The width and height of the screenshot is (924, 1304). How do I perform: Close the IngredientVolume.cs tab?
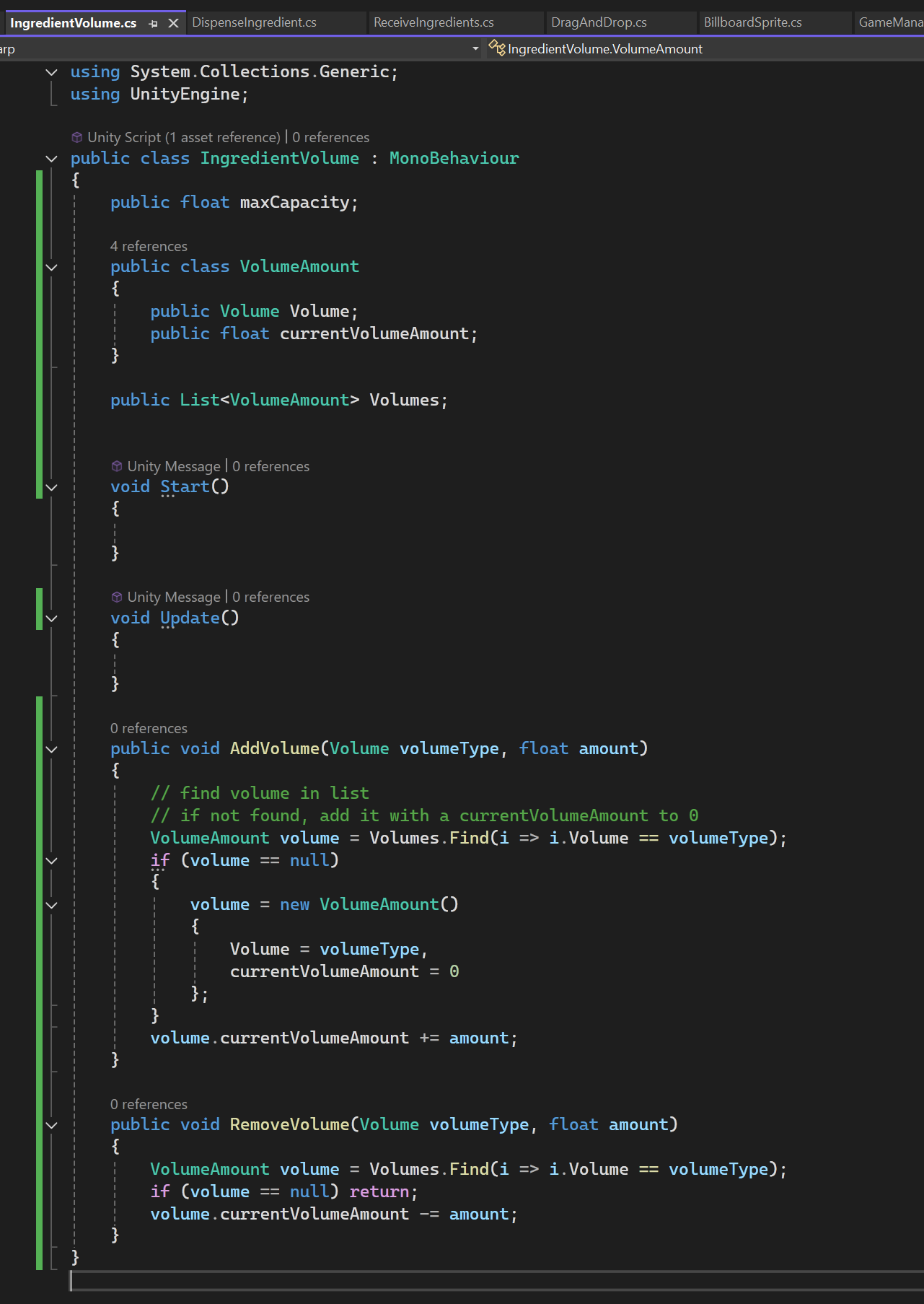(173, 23)
